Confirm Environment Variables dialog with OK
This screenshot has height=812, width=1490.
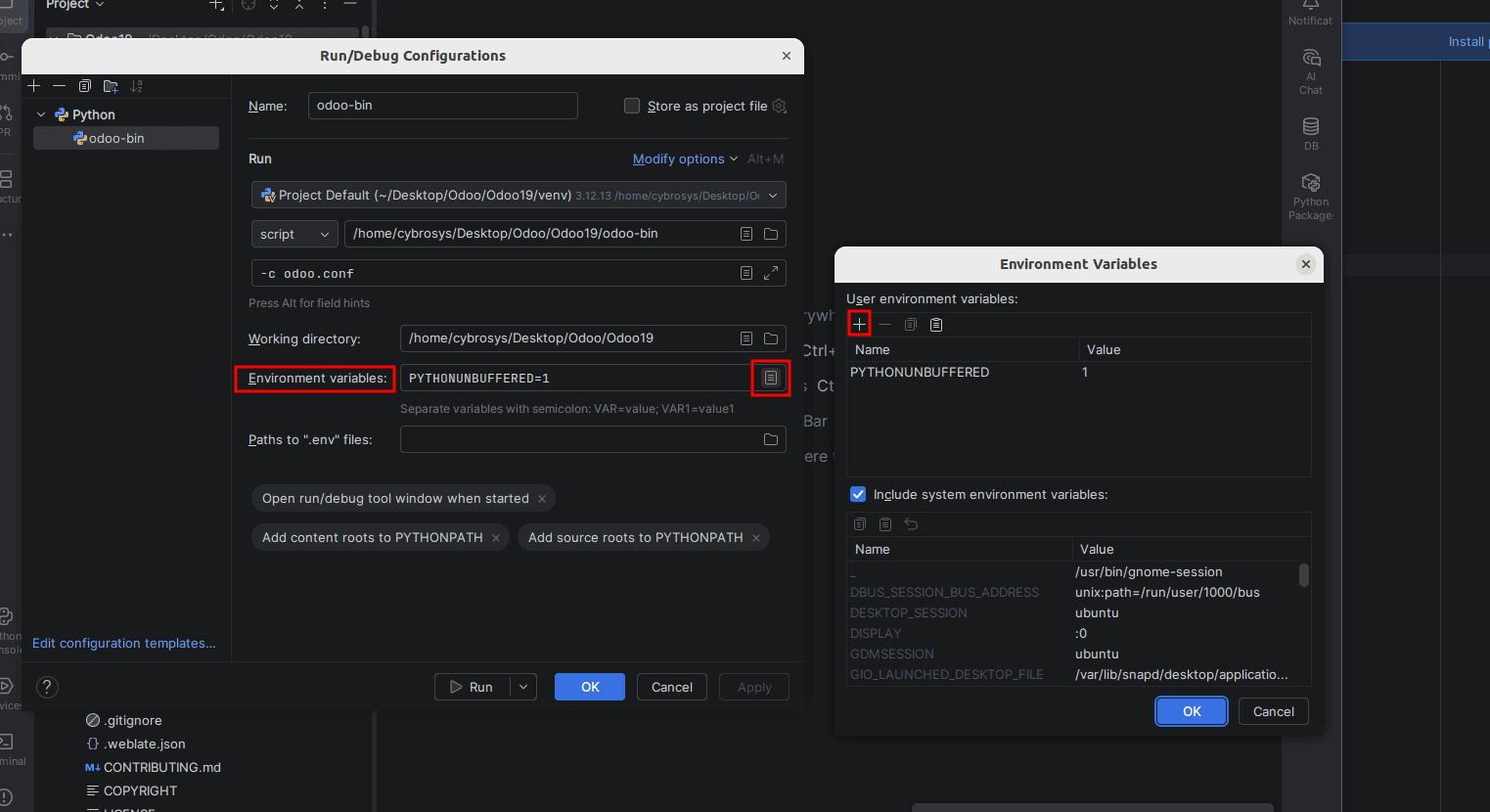tap(1192, 711)
